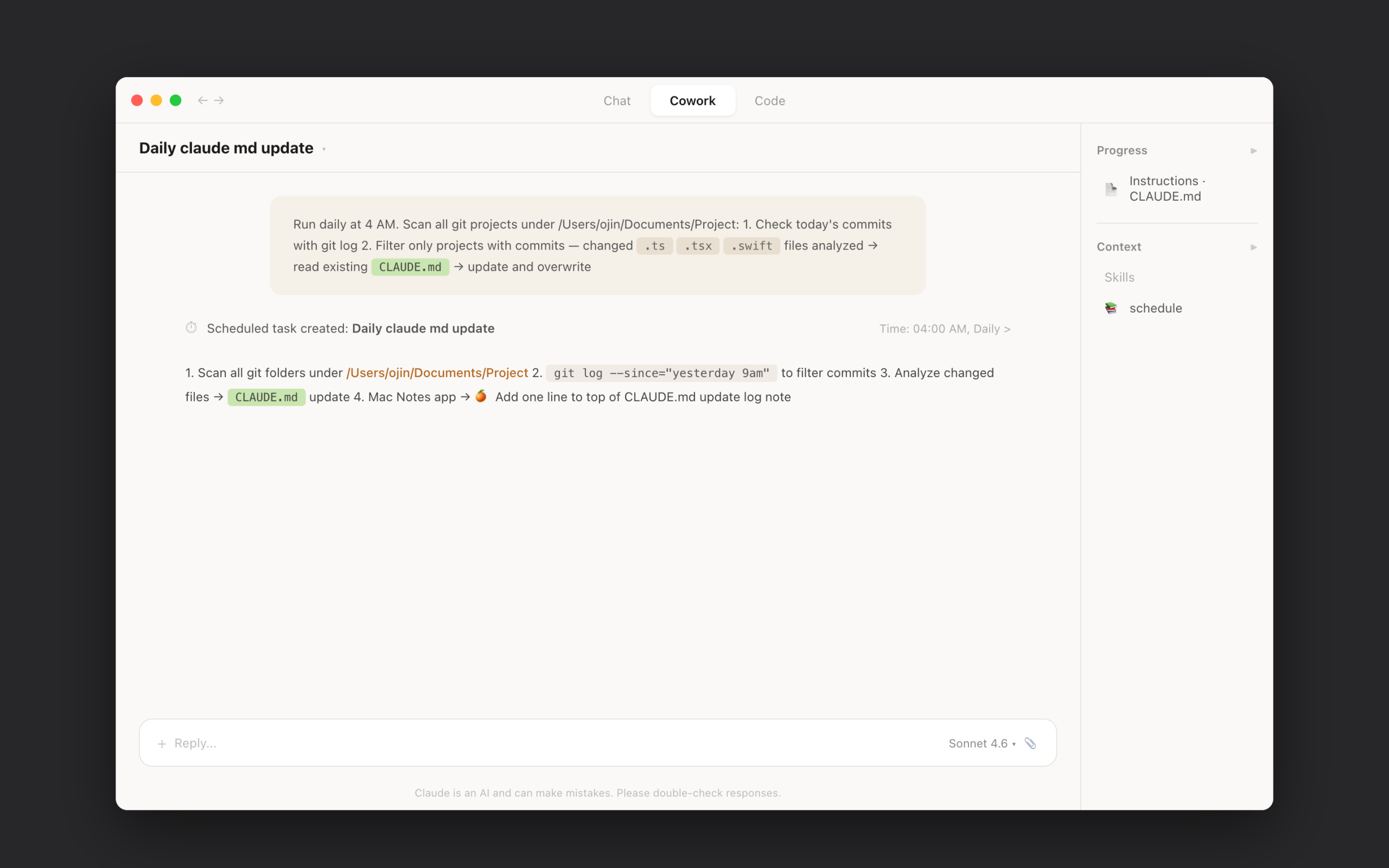Click the paperclip attachment icon
The height and width of the screenshot is (868, 1389).
(x=1030, y=743)
